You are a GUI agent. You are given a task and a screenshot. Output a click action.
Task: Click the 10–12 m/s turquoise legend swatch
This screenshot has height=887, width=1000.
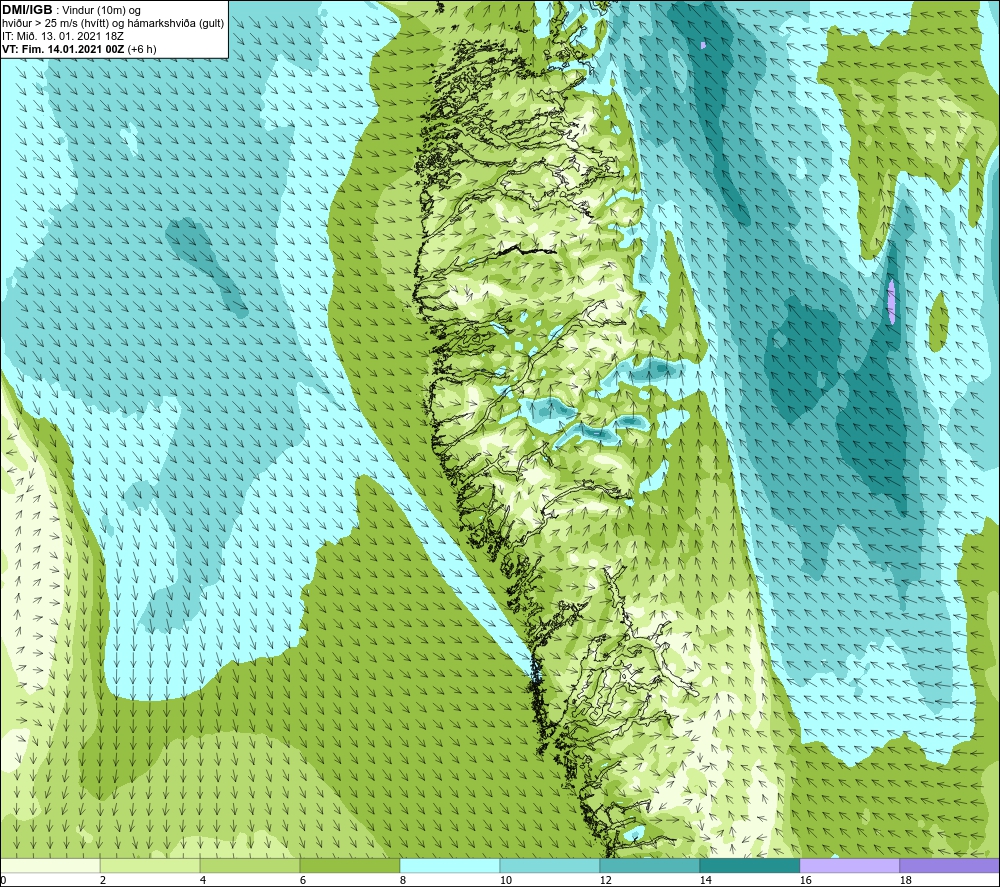pos(550,865)
